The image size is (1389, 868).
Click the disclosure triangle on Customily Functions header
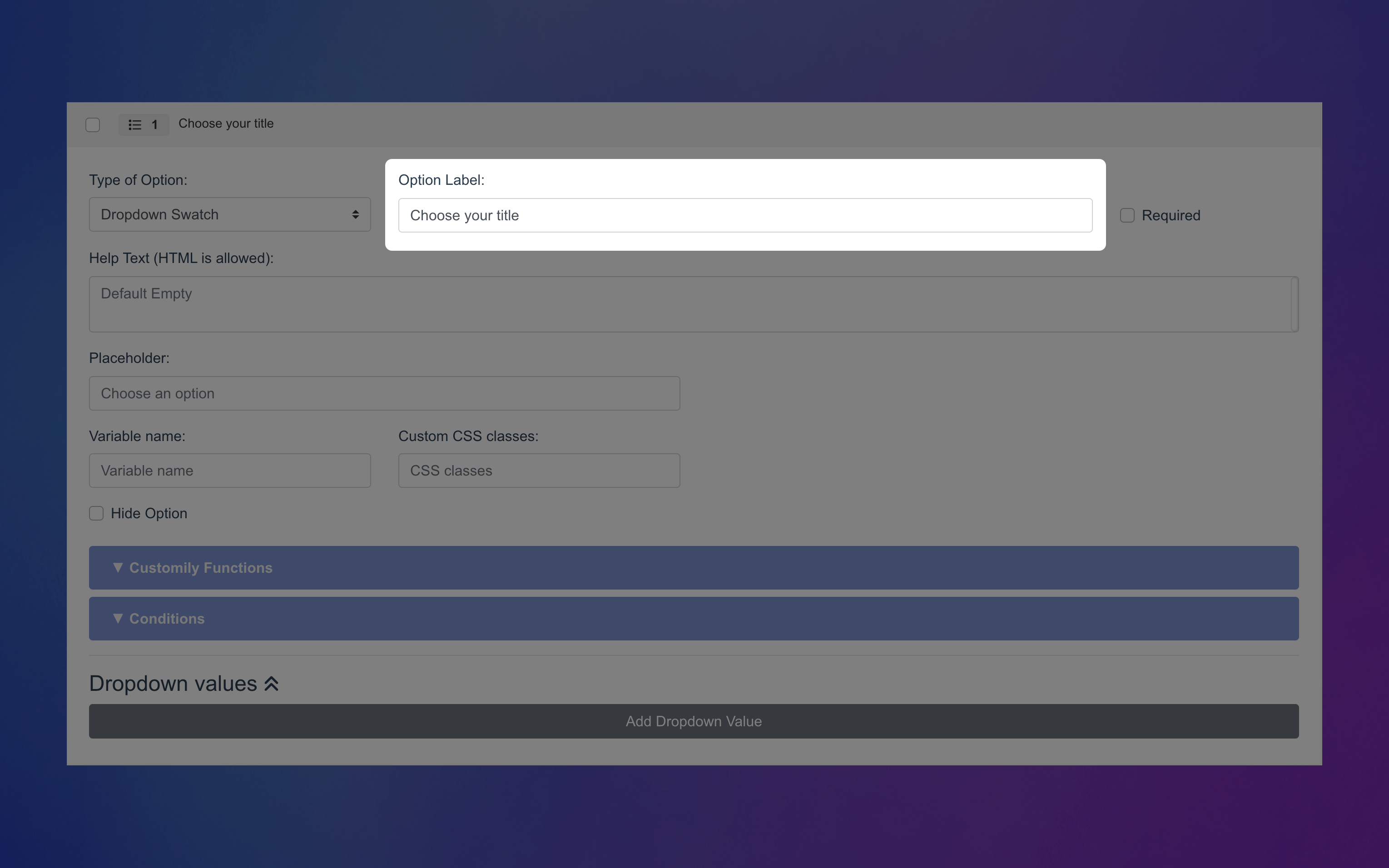[118, 567]
